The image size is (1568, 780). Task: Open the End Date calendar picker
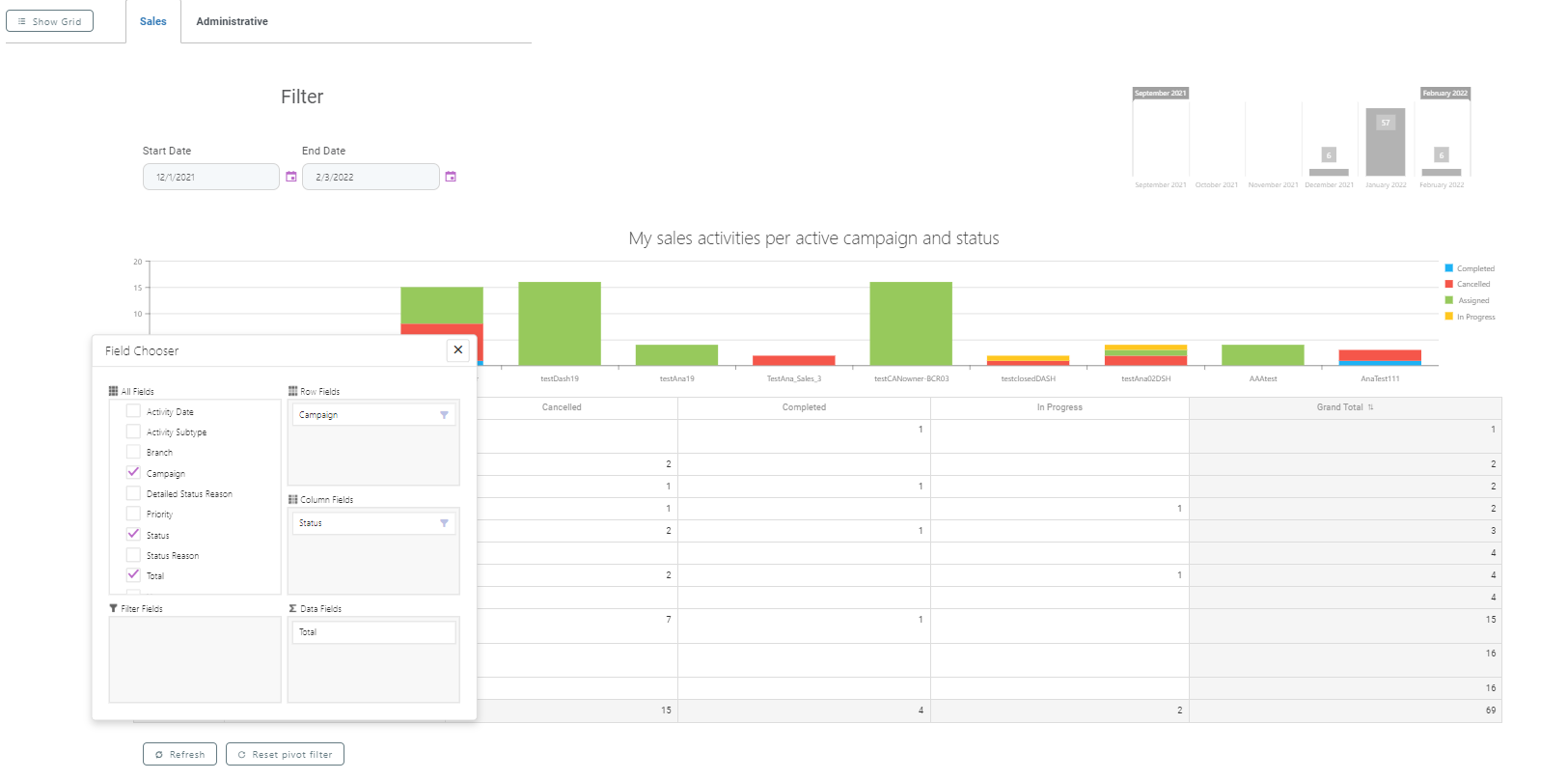point(450,177)
